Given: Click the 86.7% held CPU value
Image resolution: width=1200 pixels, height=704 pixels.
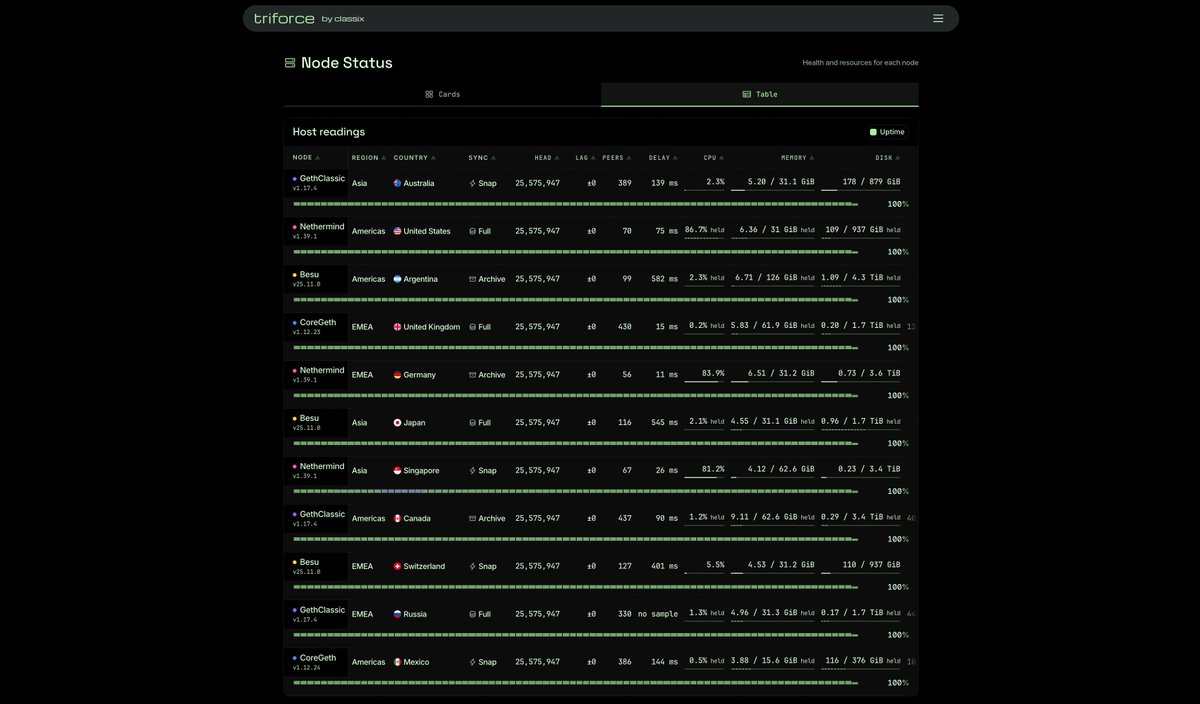Looking at the screenshot, I should [704, 230].
